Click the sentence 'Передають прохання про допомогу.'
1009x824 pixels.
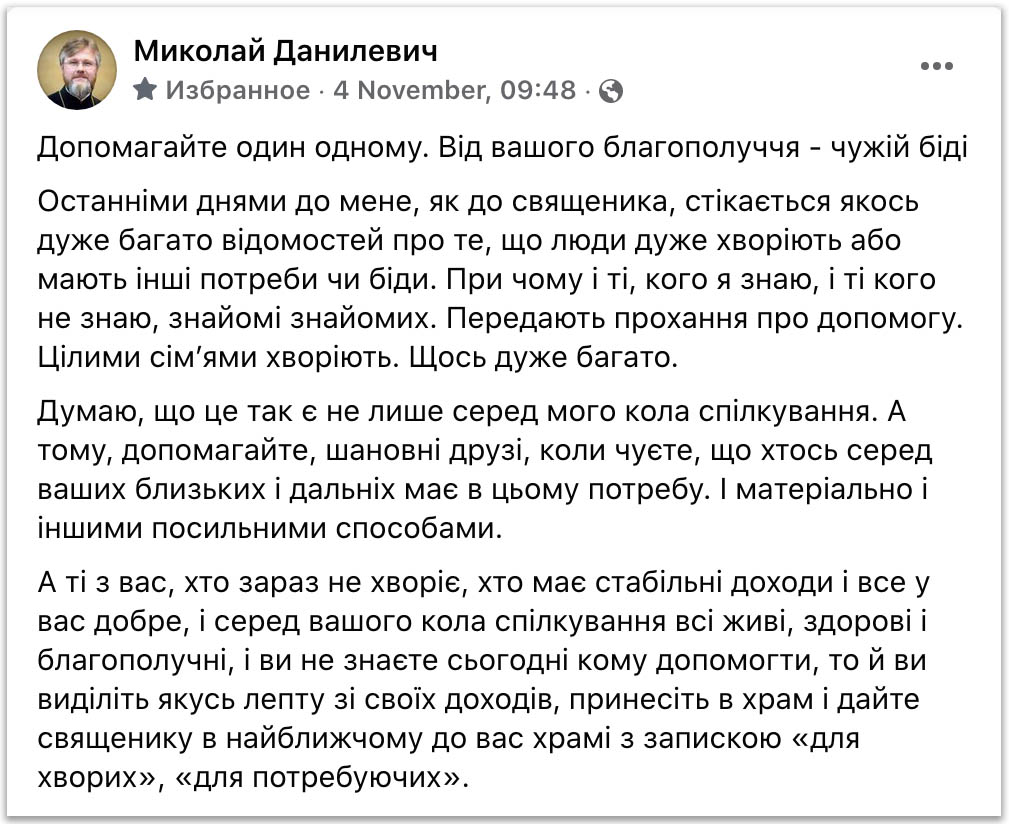click(x=705, y=319)
